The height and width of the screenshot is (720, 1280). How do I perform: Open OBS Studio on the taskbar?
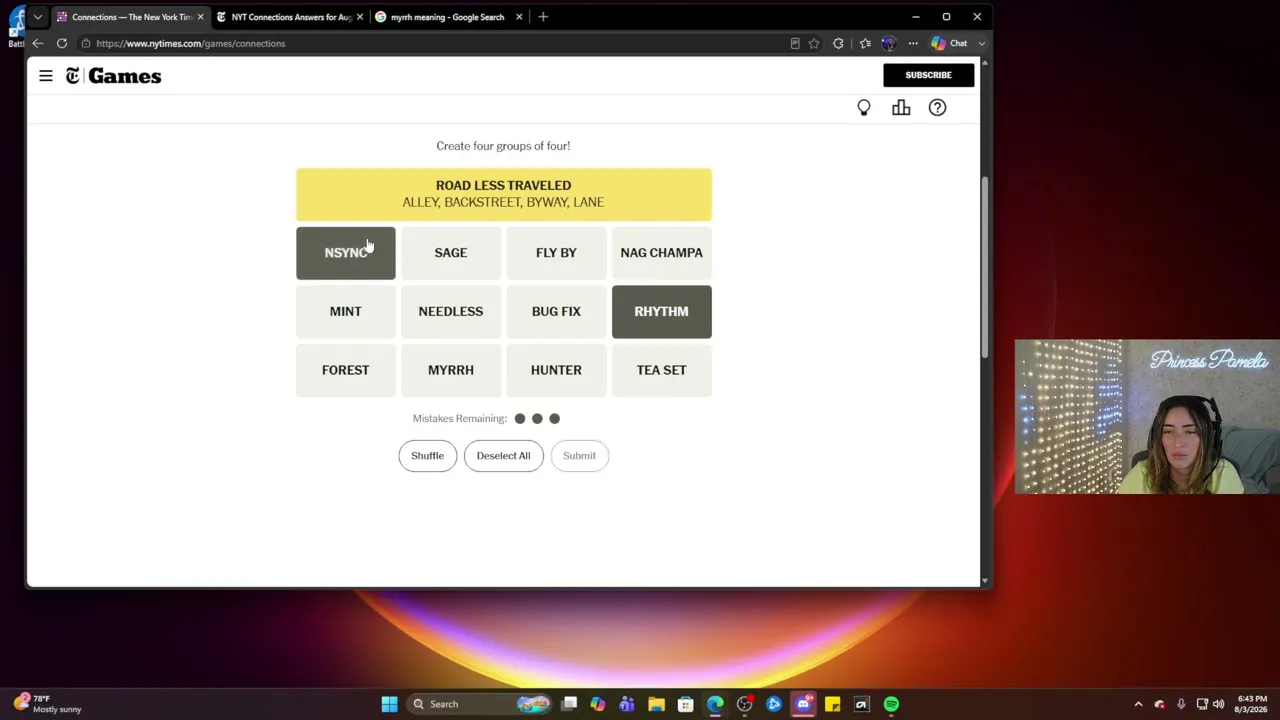(744, 704)
